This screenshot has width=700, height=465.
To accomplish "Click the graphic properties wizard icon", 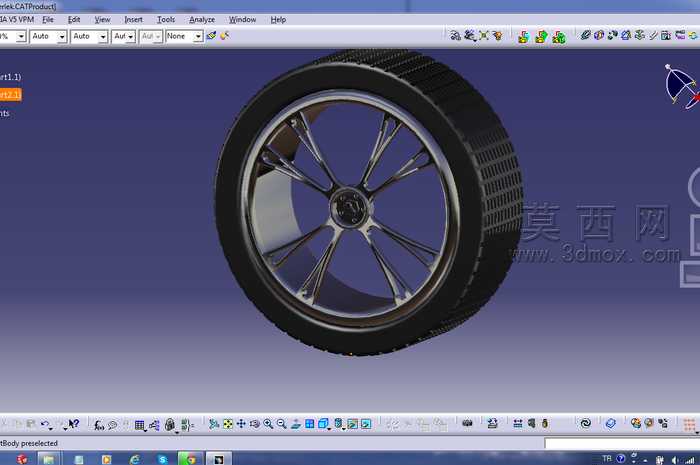I will pyautogui.click(x=225, y=36).
